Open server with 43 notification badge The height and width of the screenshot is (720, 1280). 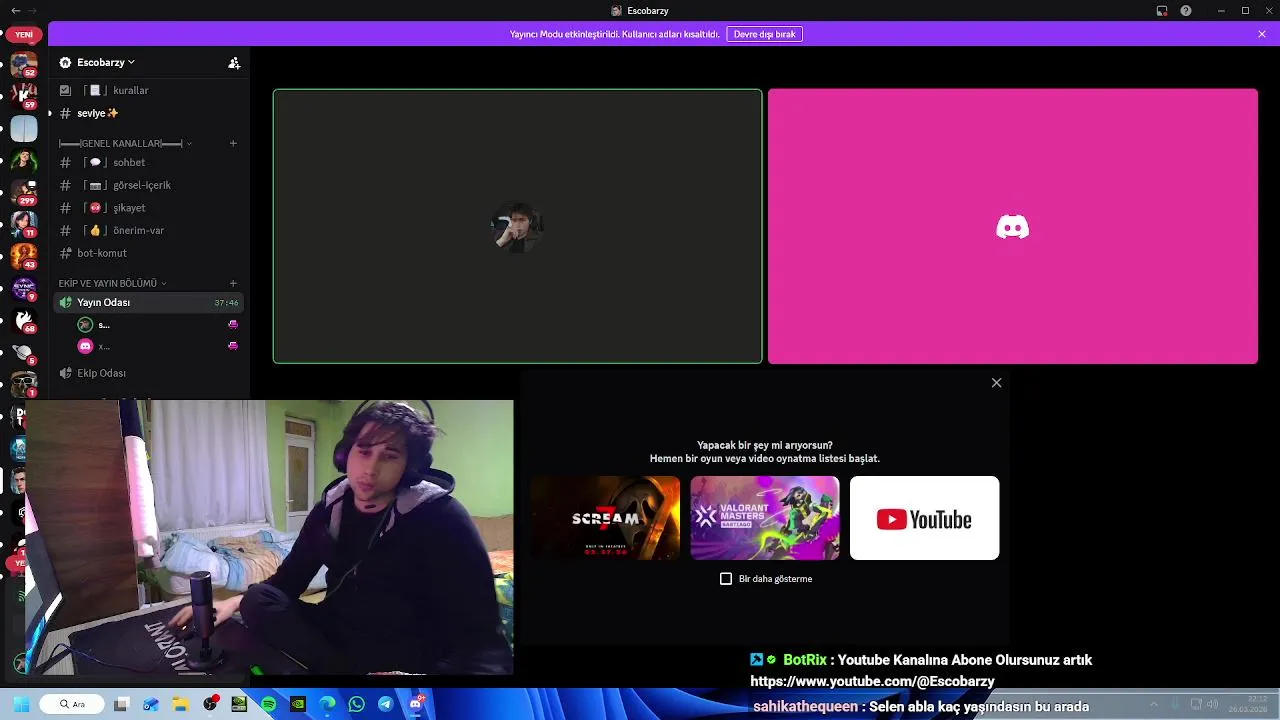click(x=24, y=256)
